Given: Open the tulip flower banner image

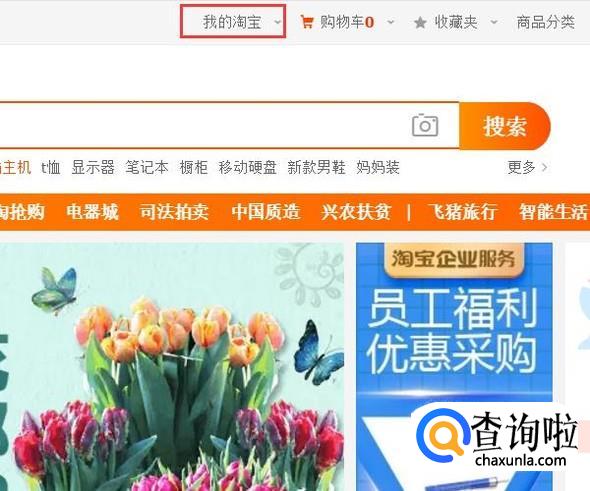Looking at the screenshot, I should [172, 367].
